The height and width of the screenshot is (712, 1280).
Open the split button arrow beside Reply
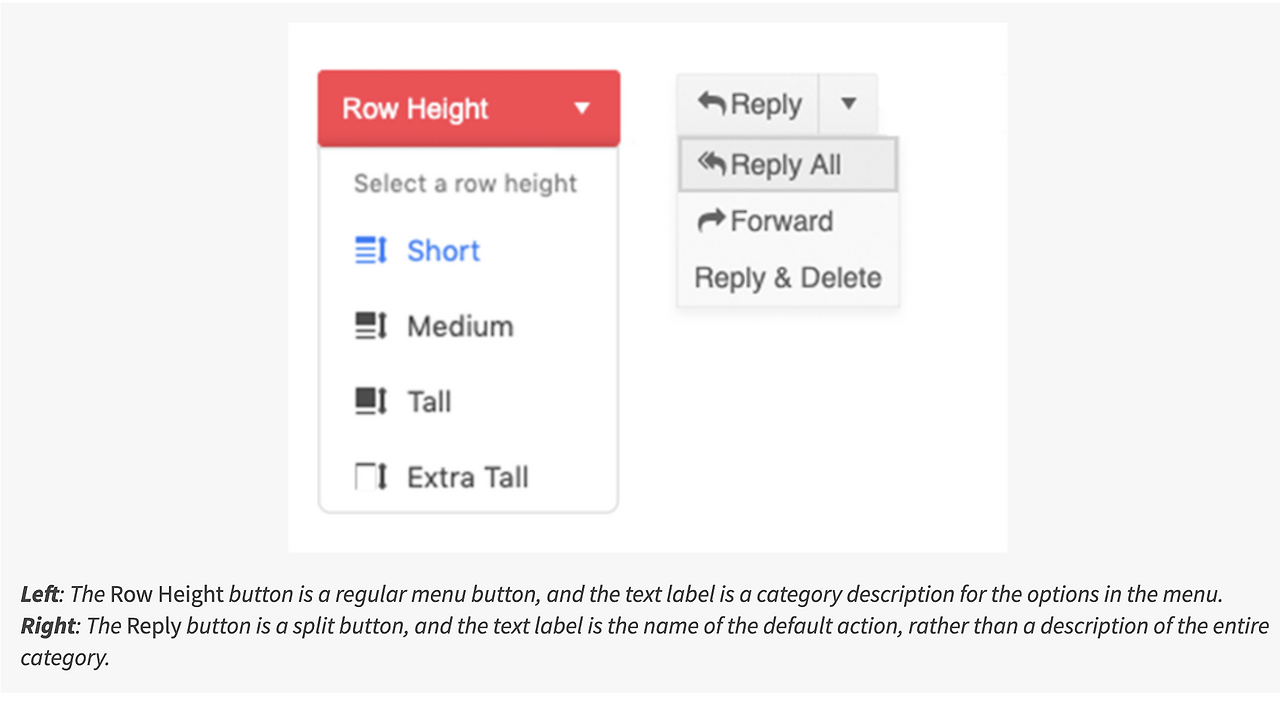[x=848, y=103]
